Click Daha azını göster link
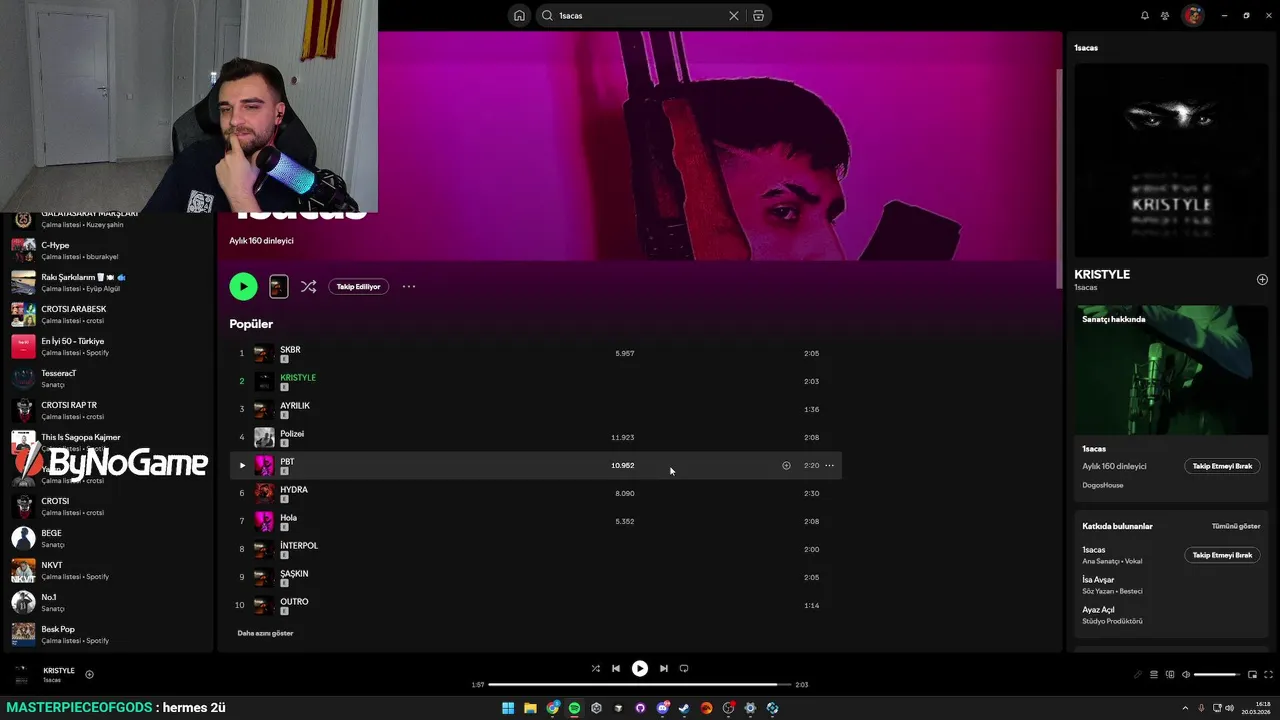This screenshot has height=720, width=1280. click(x=265, y=633)
